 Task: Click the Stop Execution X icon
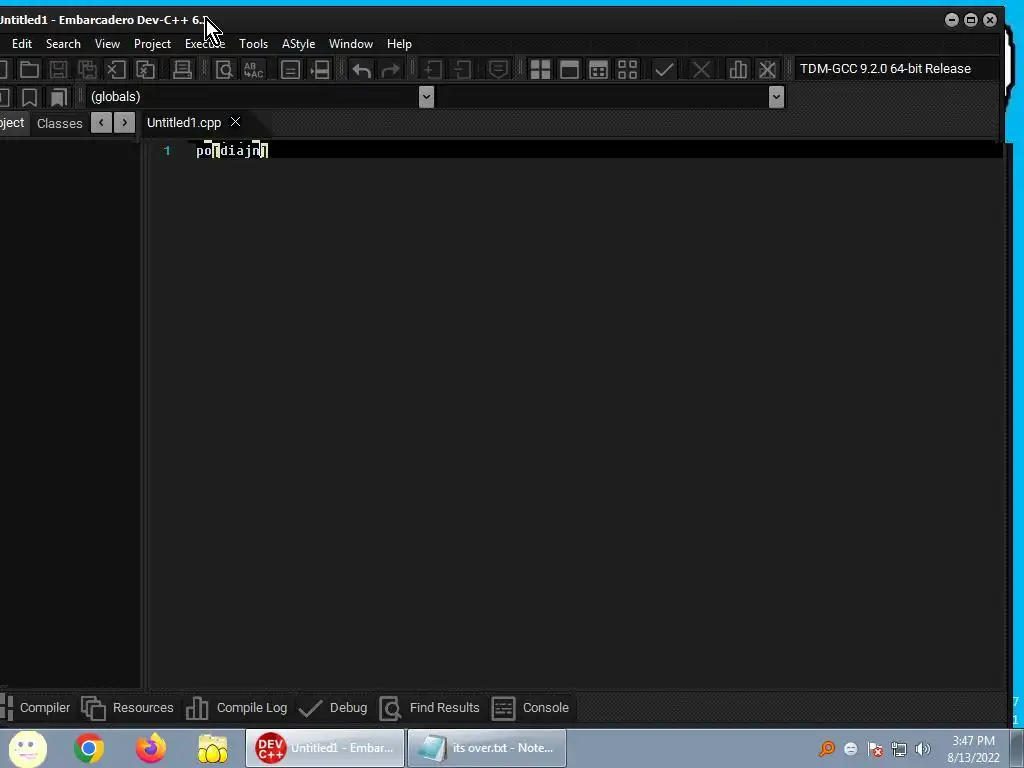click(701, 69)
